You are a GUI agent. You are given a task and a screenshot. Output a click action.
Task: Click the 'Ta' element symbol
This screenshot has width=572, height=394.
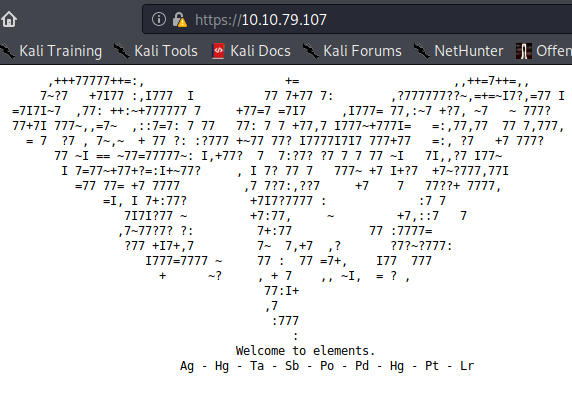257,366
